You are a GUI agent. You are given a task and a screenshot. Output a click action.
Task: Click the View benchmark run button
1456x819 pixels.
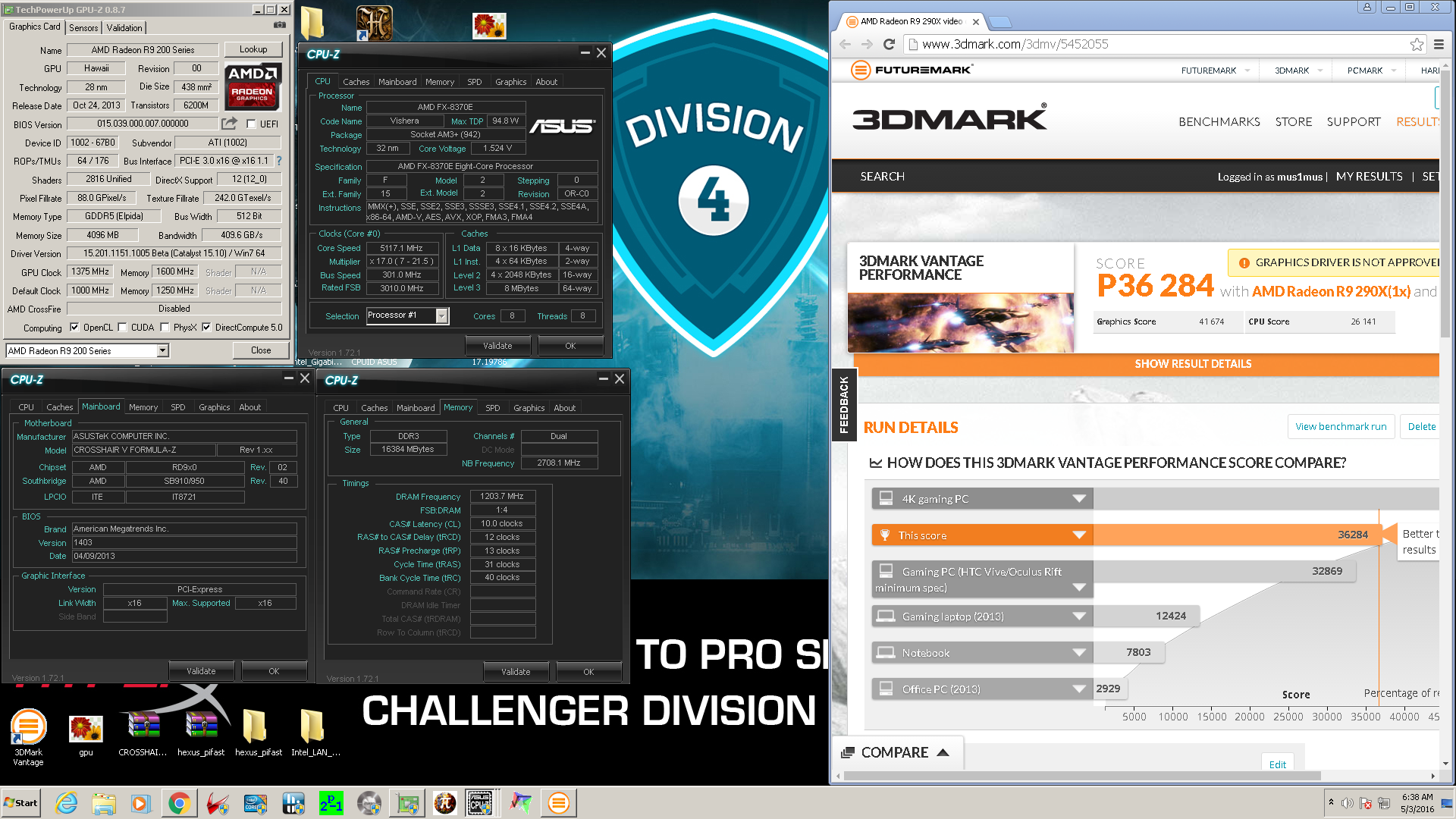click(1341, 427)
